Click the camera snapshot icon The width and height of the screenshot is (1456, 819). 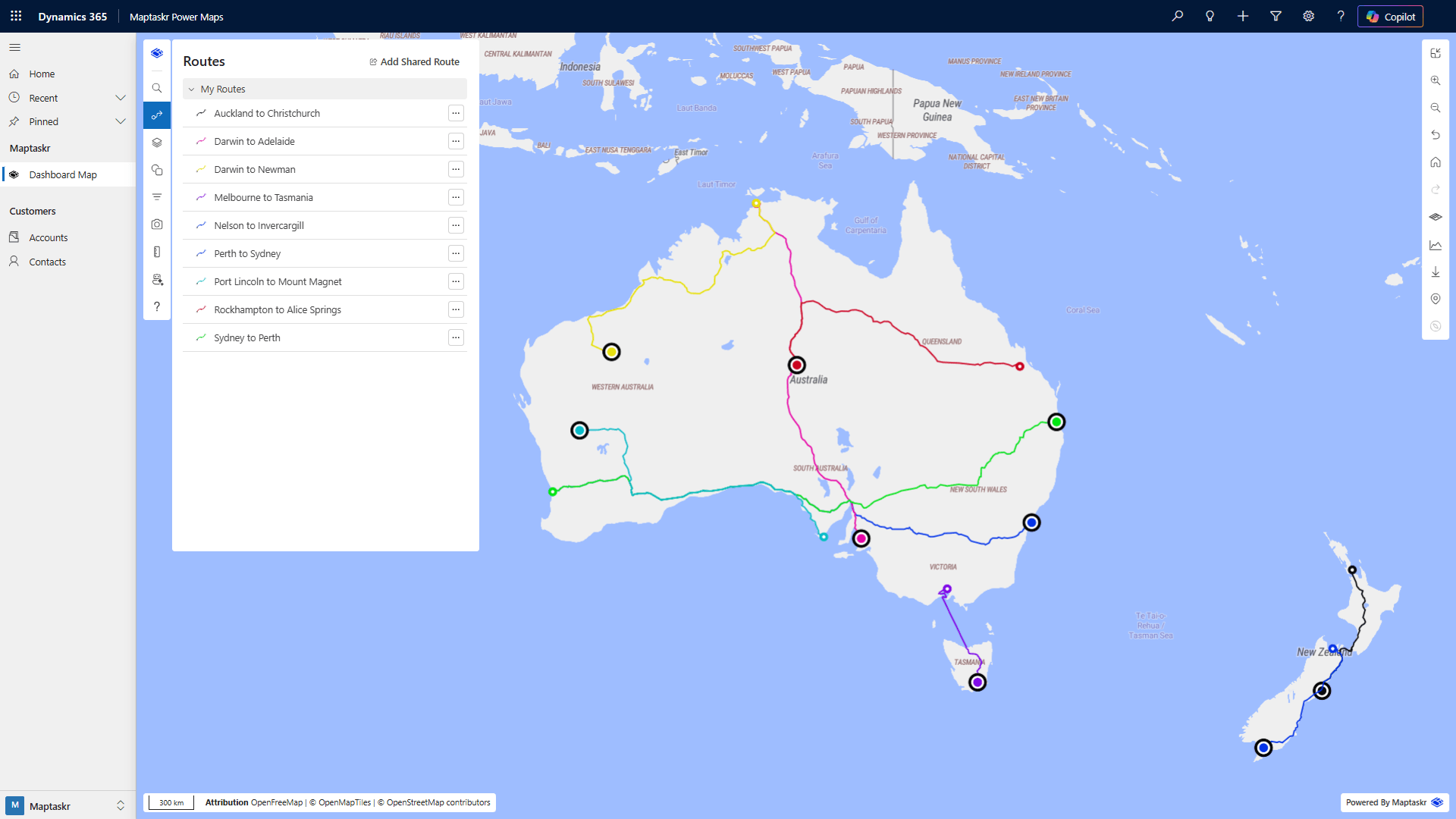coord(157,224)
